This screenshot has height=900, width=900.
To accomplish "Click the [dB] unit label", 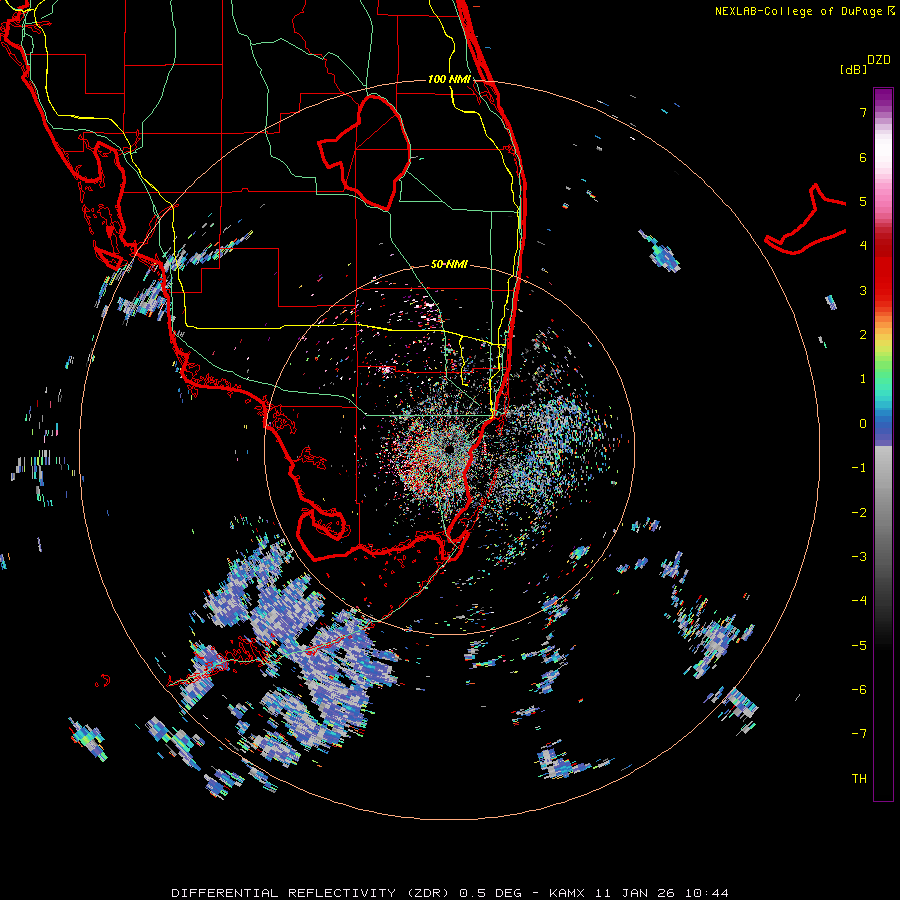I will click(854, 69).
